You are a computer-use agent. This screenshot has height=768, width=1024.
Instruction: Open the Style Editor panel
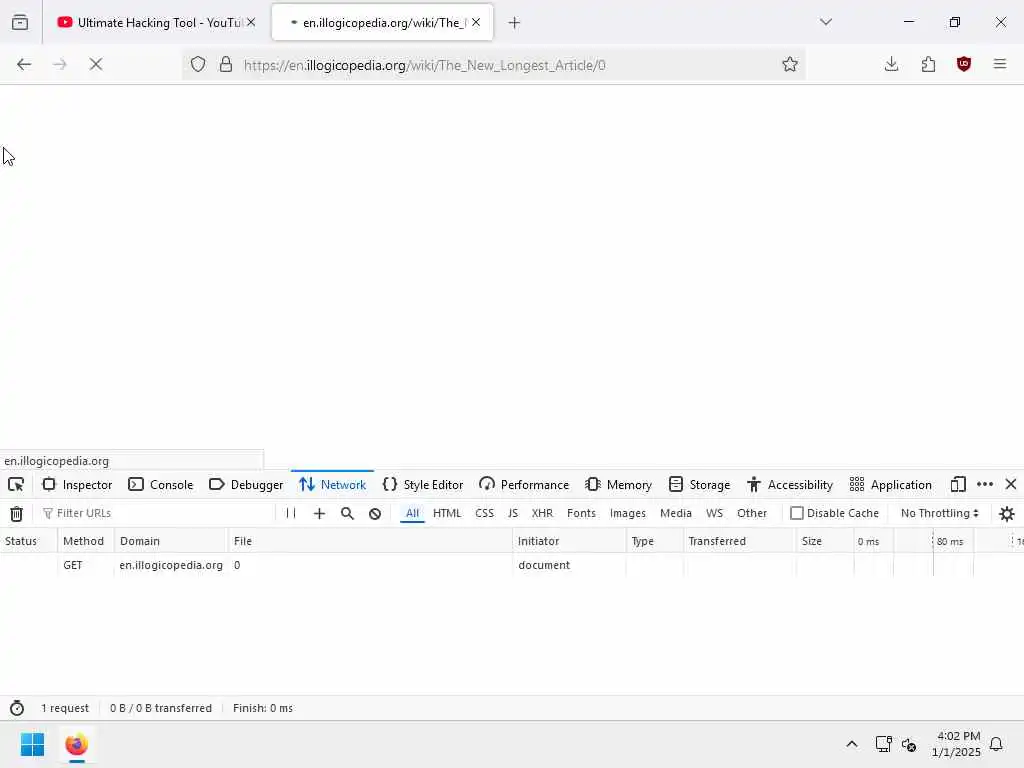(x=423, y=485)
